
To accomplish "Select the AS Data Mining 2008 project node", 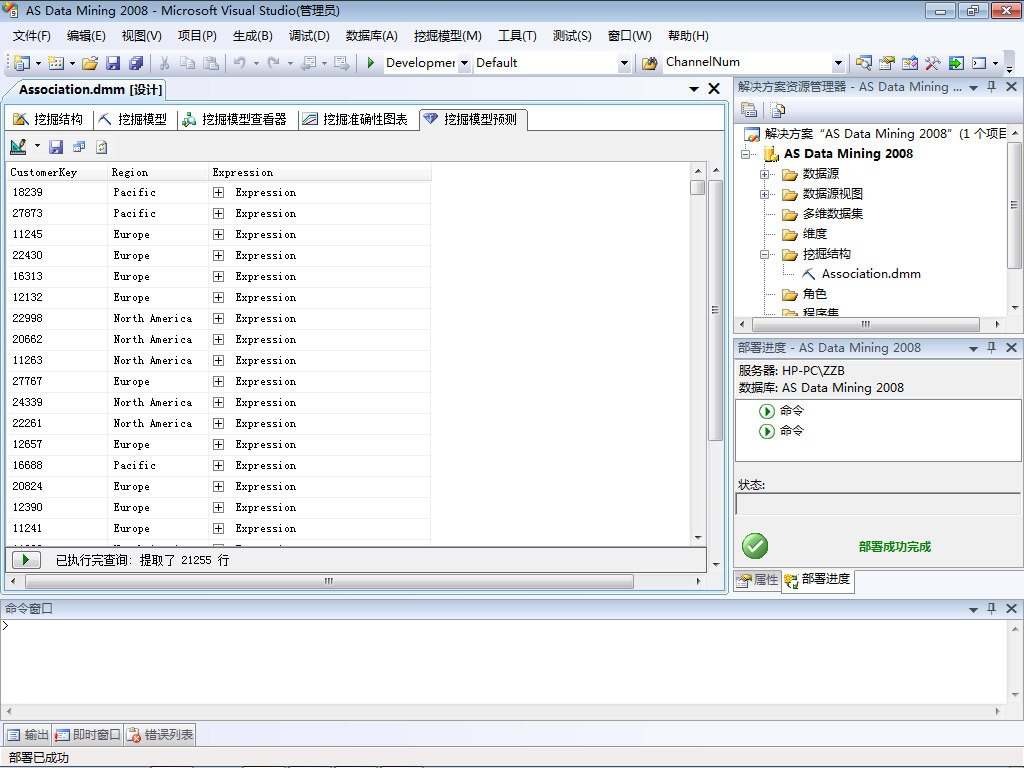I will [848, 154].
